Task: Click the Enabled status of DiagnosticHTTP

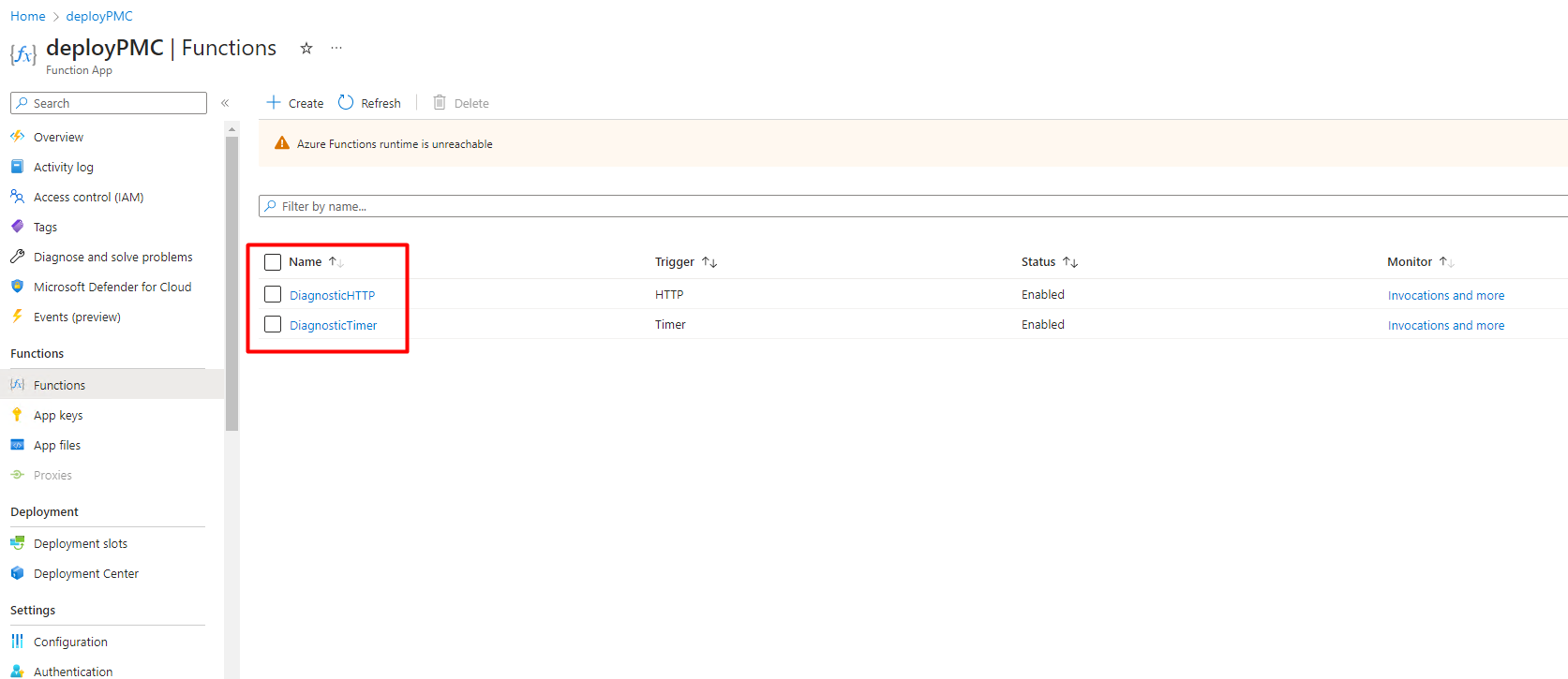Action: pos(1043,294)
